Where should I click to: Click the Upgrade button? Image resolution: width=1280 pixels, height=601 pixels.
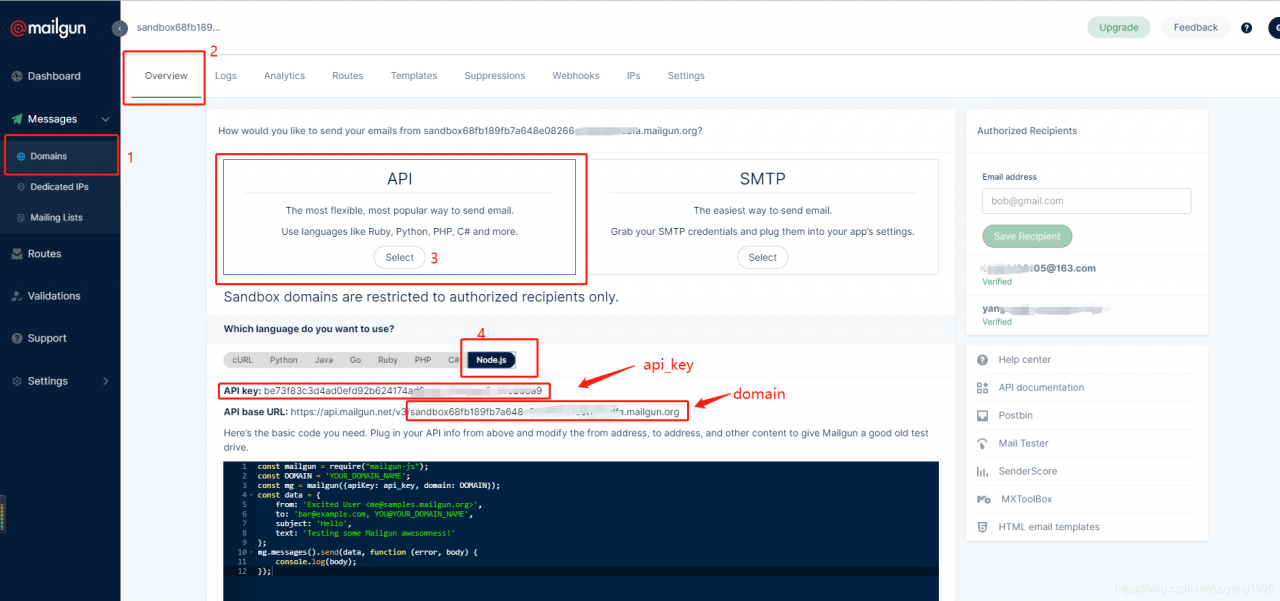coord(1119,28)
